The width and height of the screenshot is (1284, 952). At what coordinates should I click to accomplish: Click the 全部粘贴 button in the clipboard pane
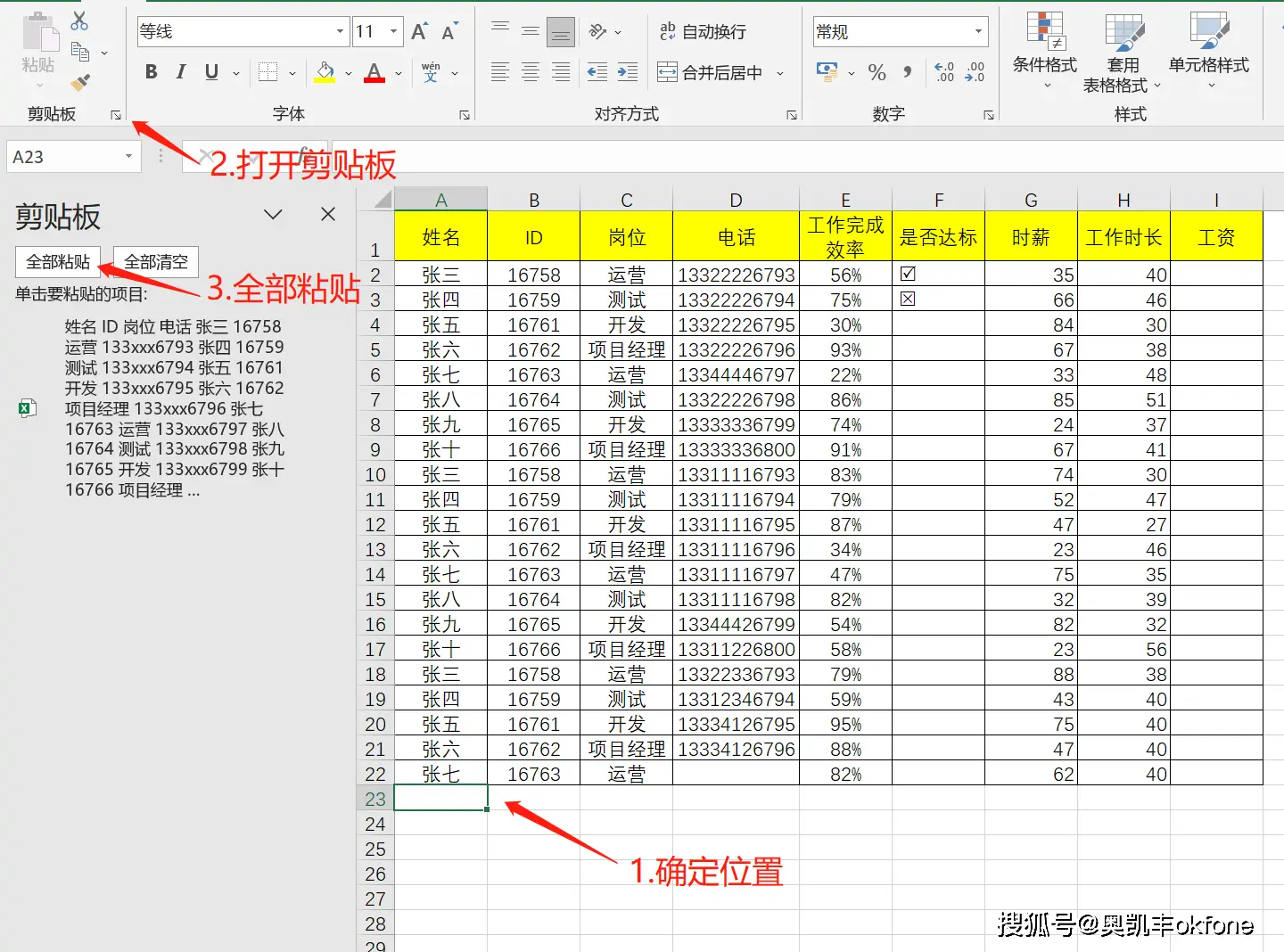coord(57,261)
